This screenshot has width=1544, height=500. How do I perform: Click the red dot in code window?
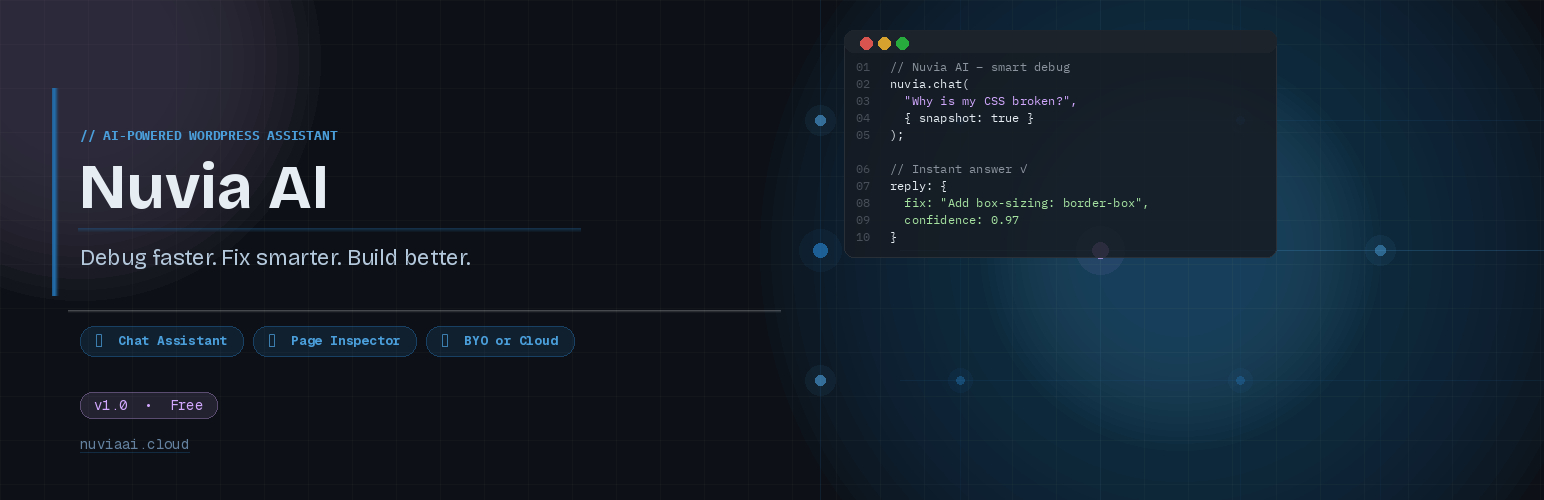coord(866,43)
